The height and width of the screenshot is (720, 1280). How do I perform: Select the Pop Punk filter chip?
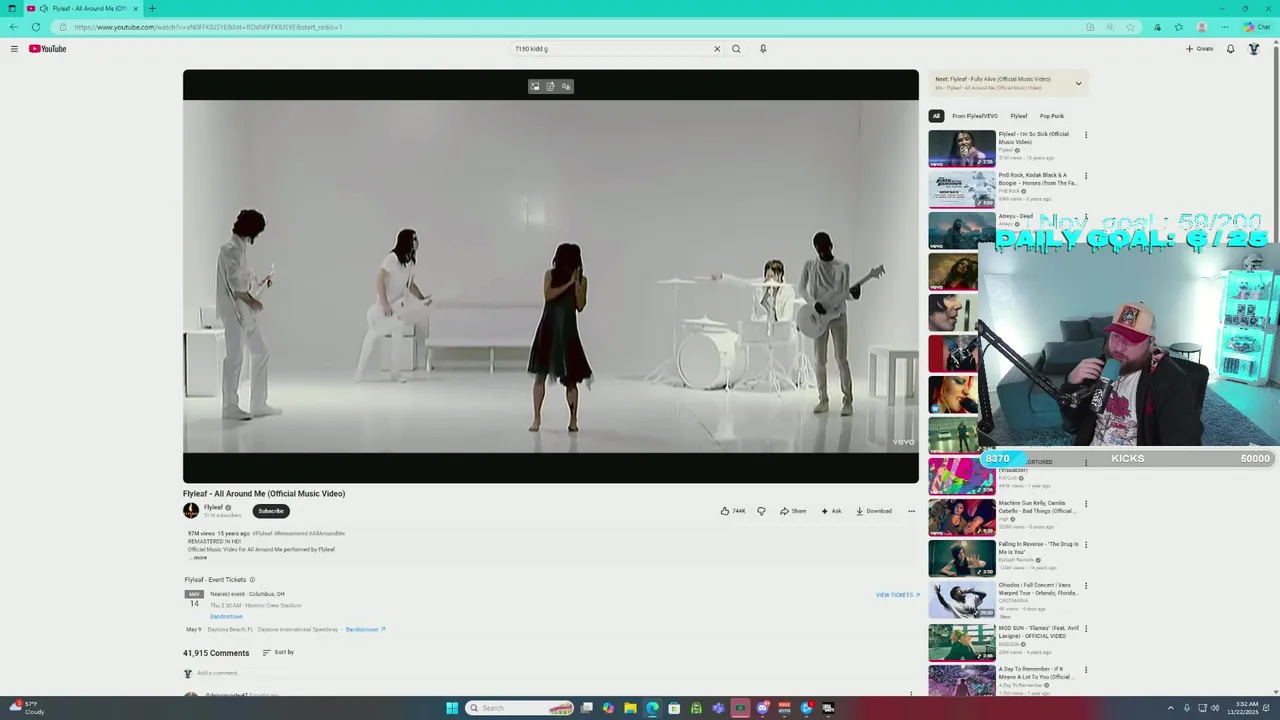click(1052, 116)
